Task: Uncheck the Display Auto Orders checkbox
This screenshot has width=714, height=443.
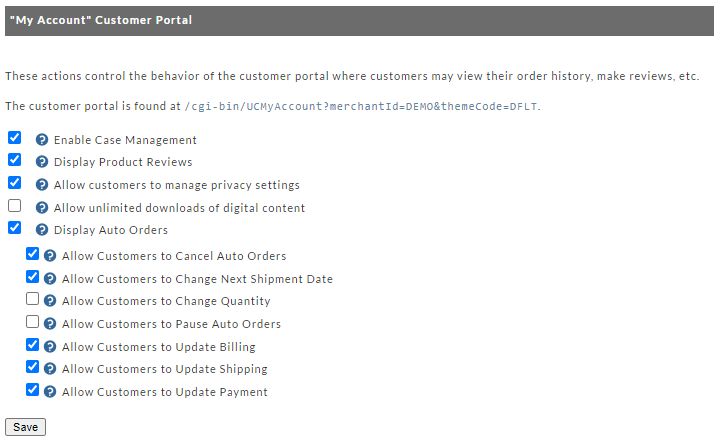Action: pos(15,228)
